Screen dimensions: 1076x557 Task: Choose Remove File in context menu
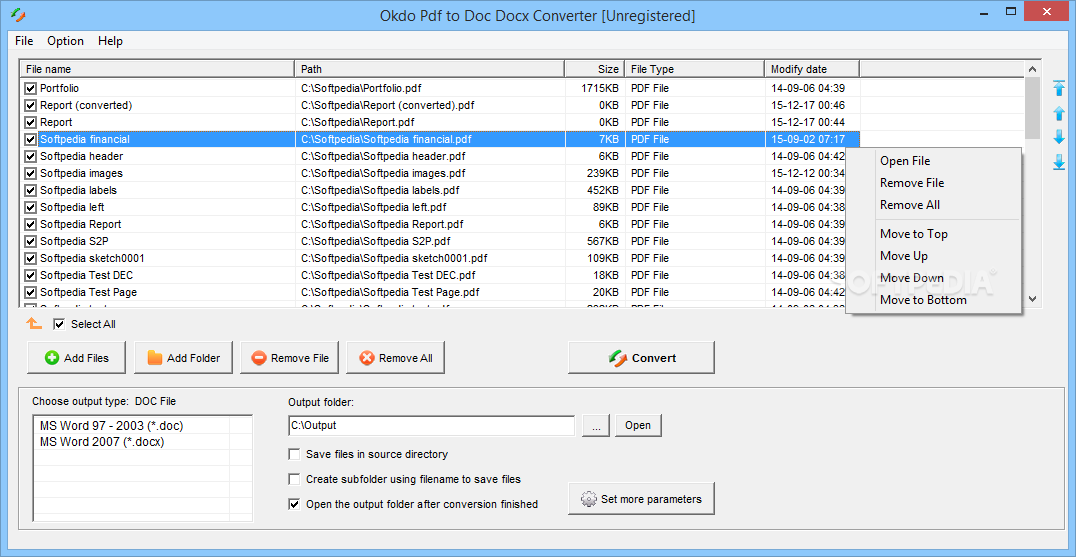pos(934,183)
